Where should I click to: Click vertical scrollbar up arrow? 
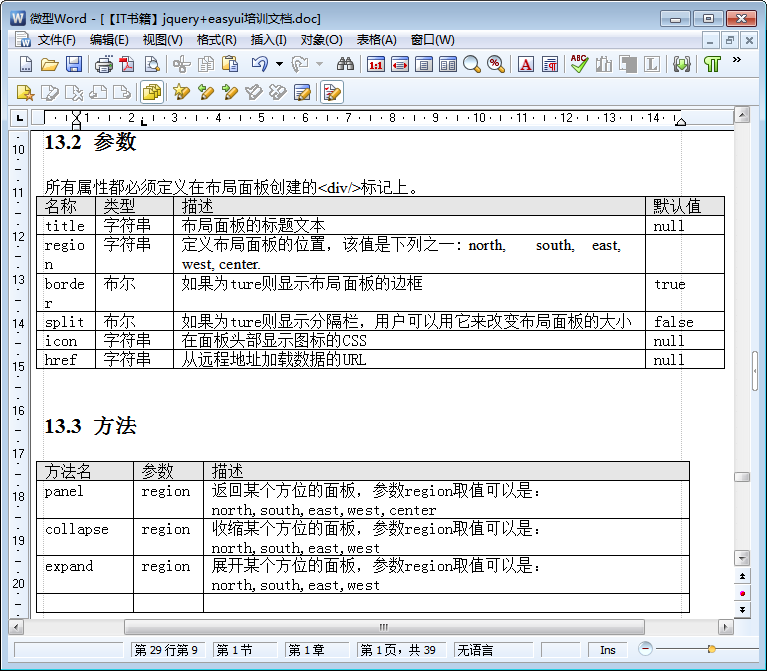(x=742, y=115)
